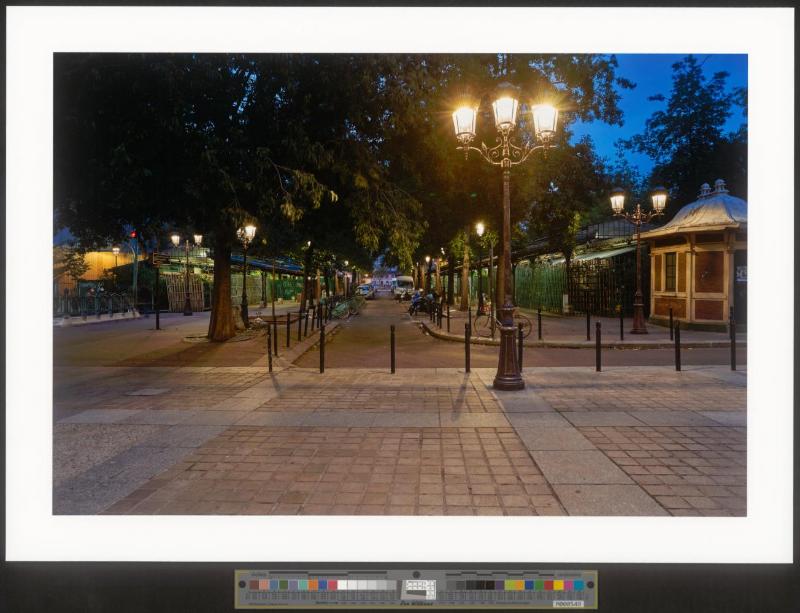
Task: Click the triple-globe street lamp head
Action: 505,120
